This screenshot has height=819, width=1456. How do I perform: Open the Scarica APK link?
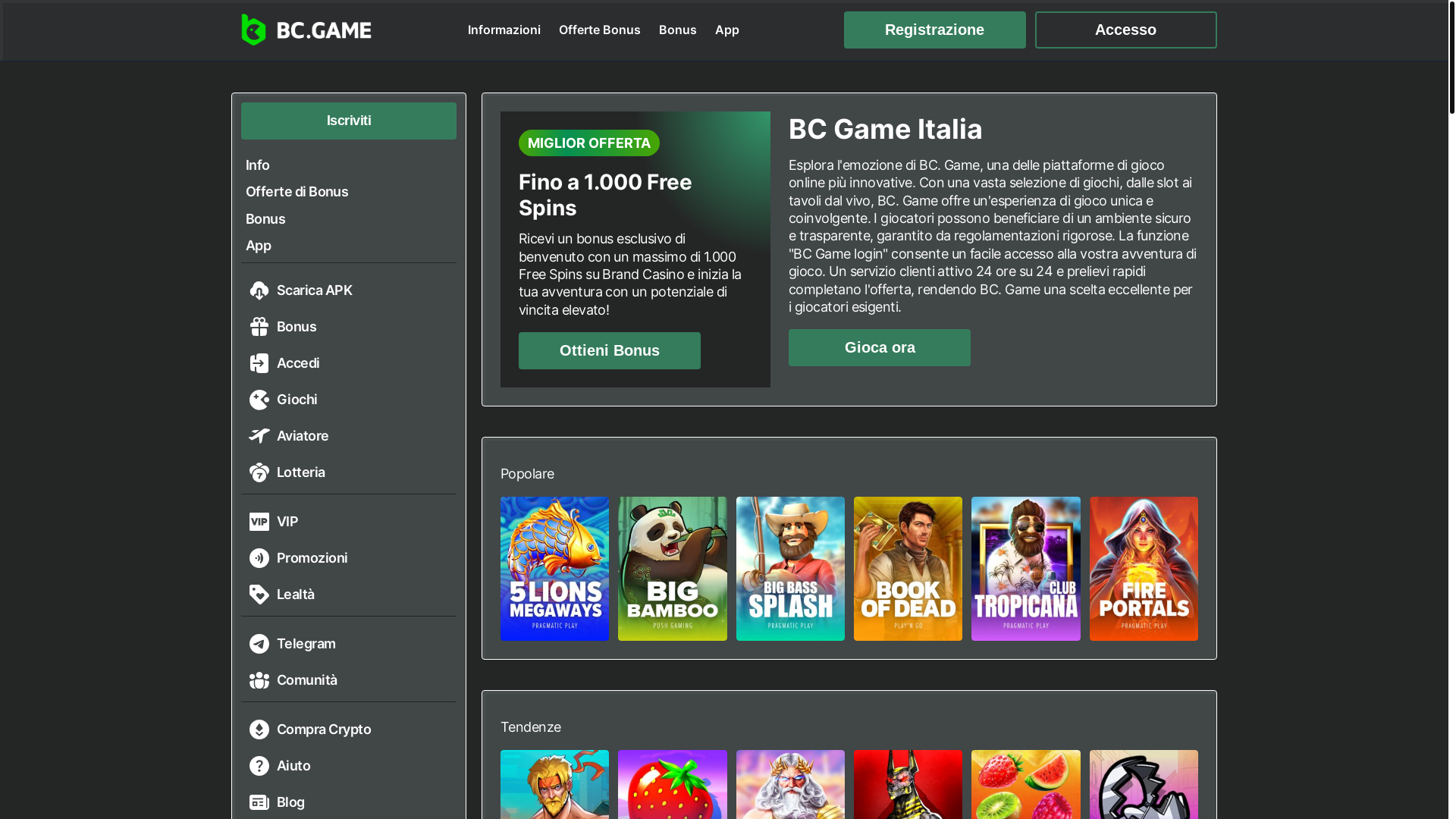click(315, 290)
